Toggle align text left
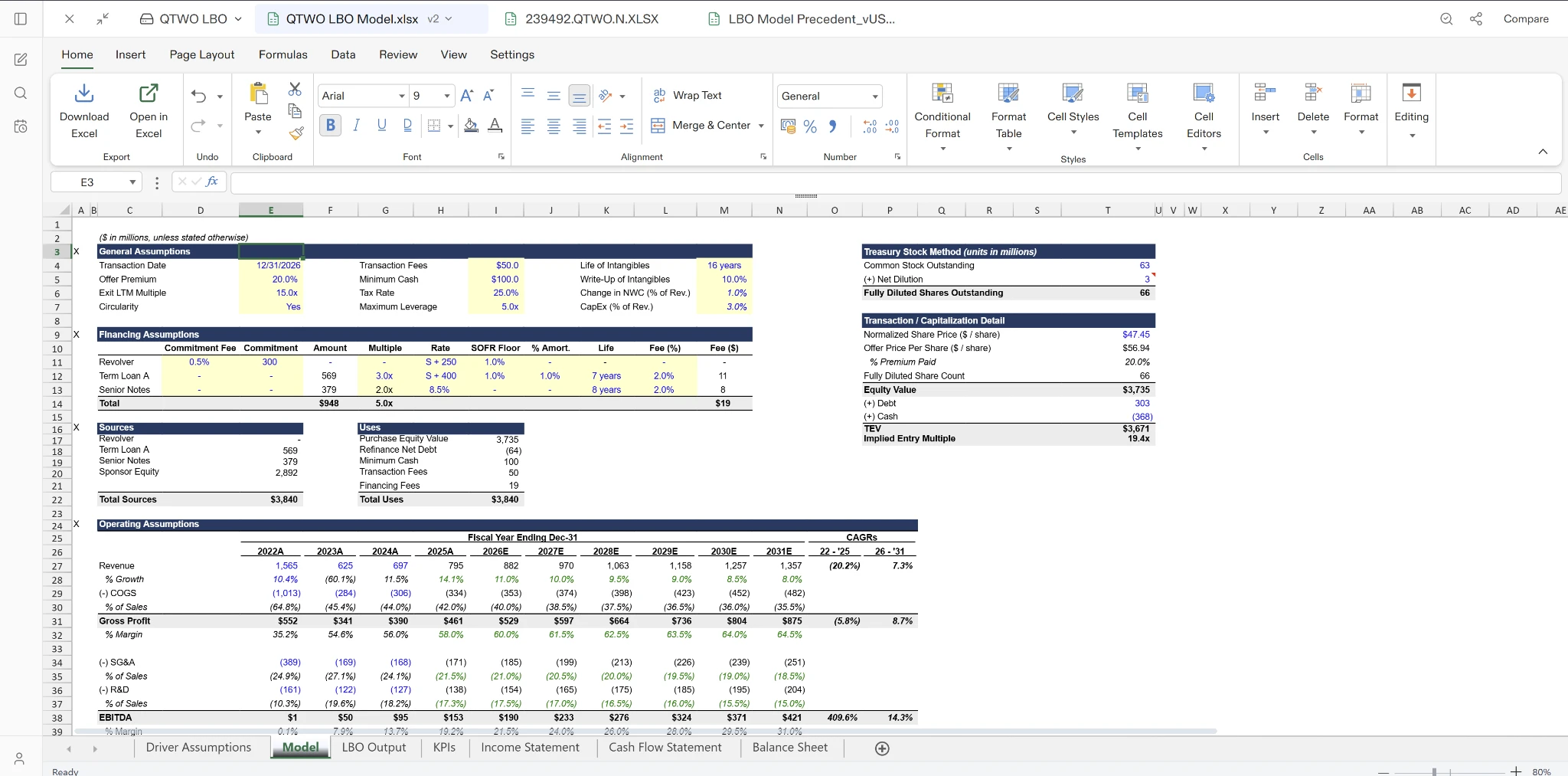 (x=528, y=126)
